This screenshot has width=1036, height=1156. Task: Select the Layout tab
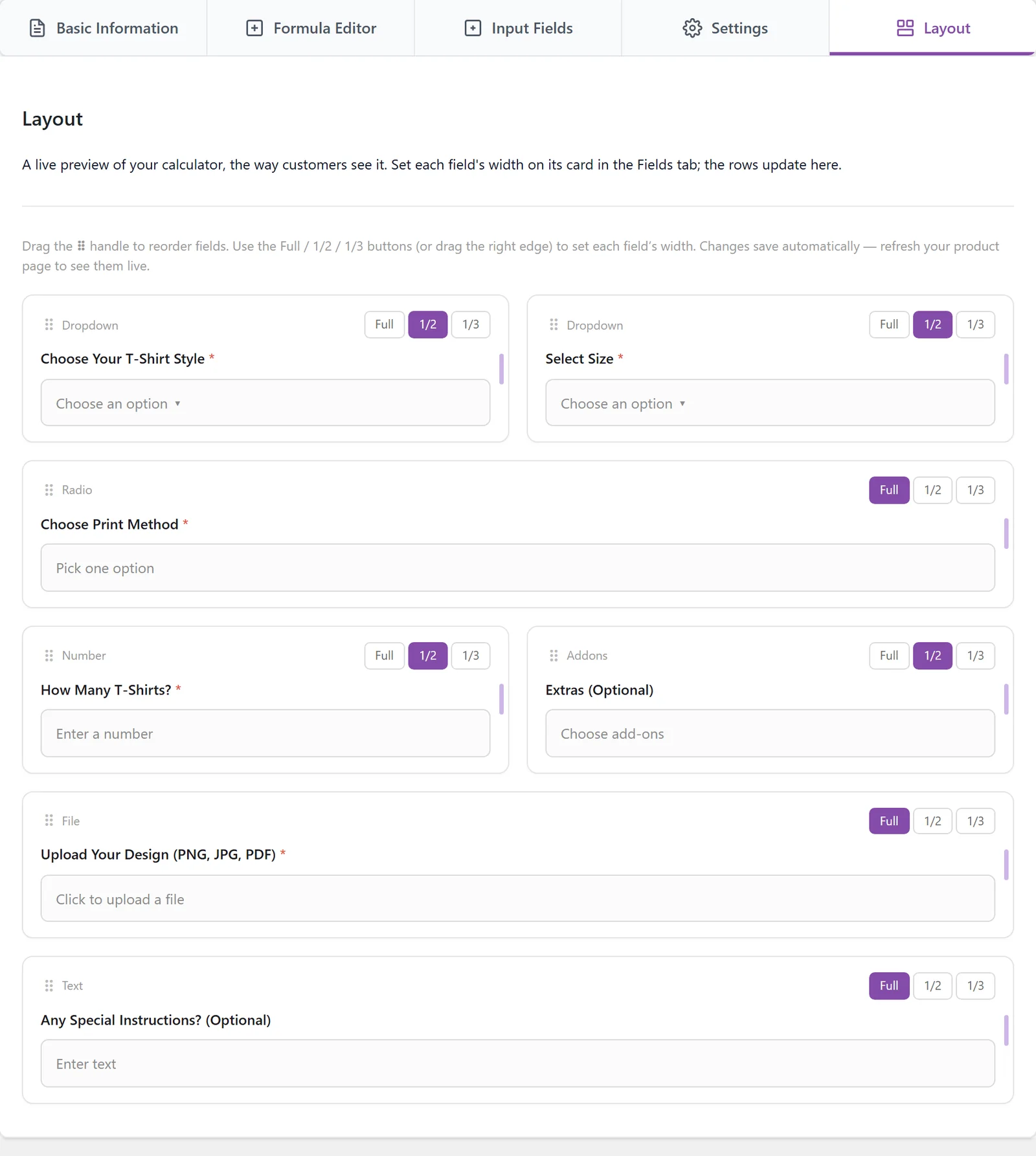pyautogui.click(x=932, y=28)
